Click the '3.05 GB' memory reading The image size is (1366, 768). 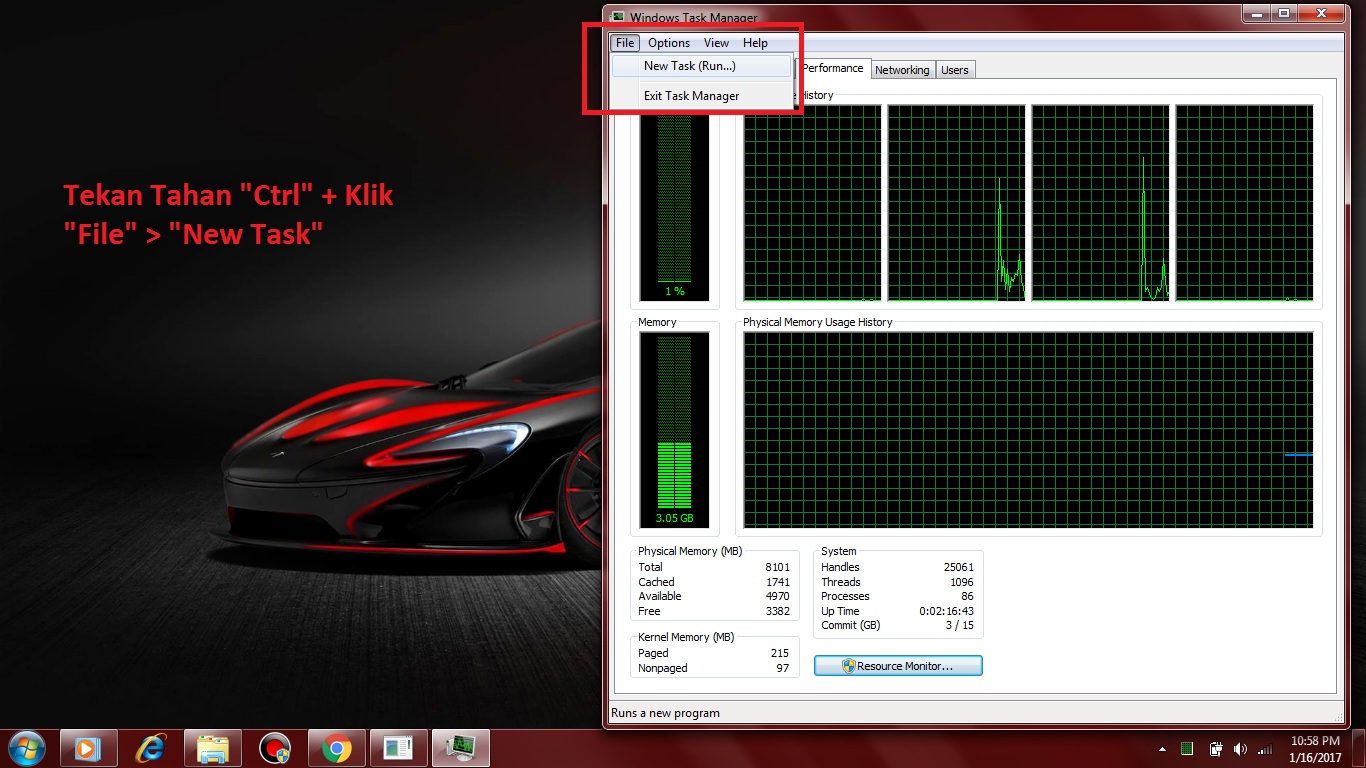coord(675,519)
